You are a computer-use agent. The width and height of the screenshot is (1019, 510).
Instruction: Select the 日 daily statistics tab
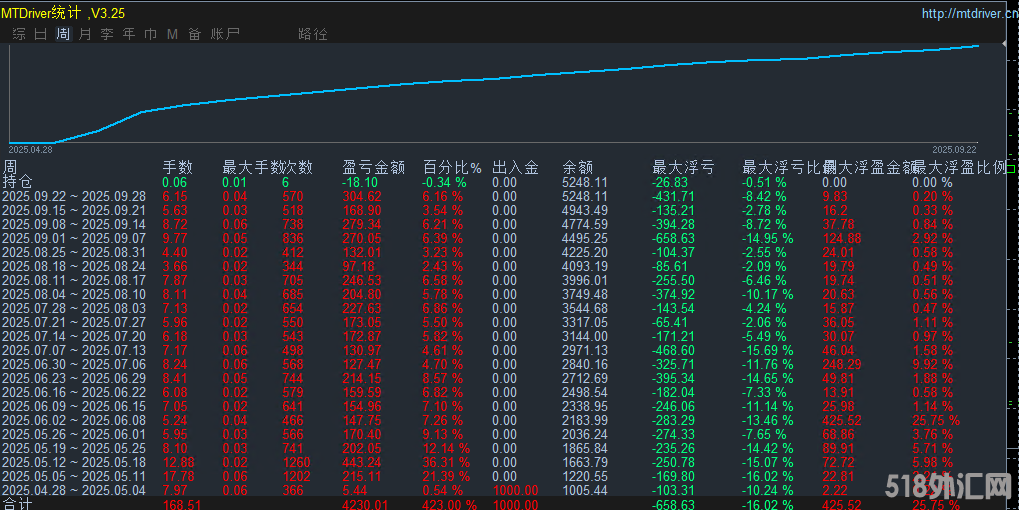41,34
